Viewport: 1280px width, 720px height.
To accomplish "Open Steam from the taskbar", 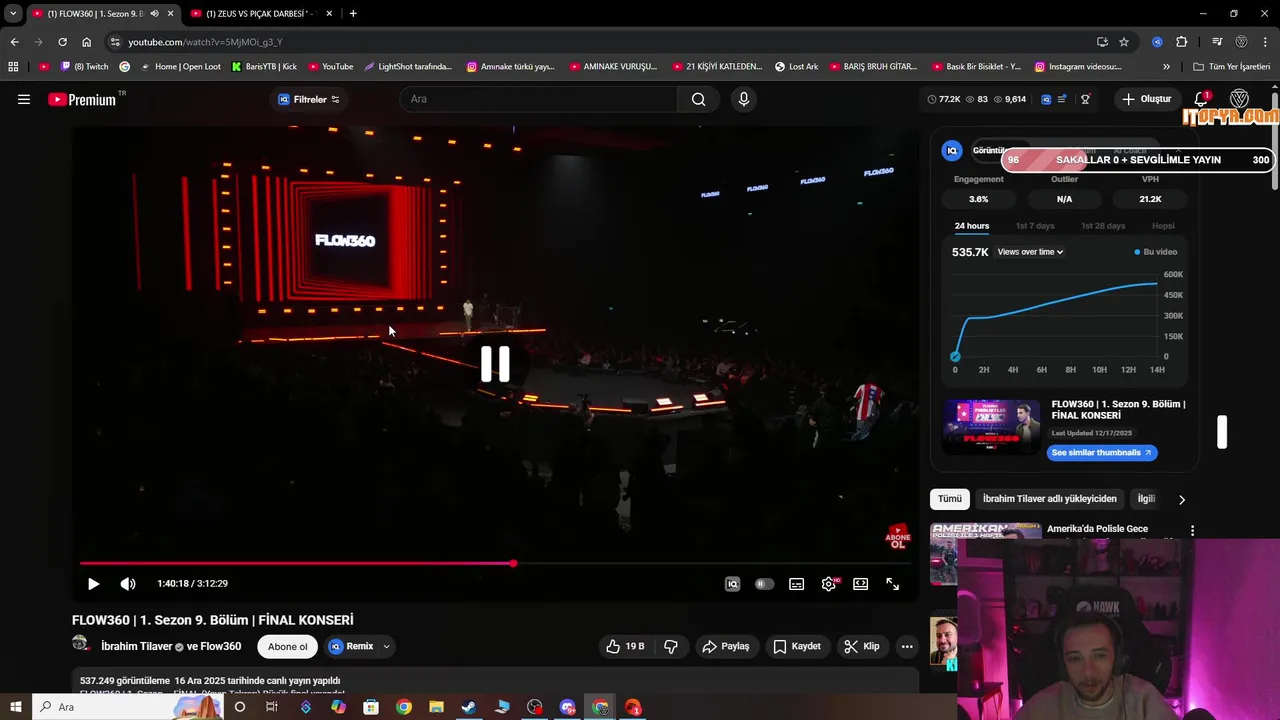I will click(x=469, y=707).
